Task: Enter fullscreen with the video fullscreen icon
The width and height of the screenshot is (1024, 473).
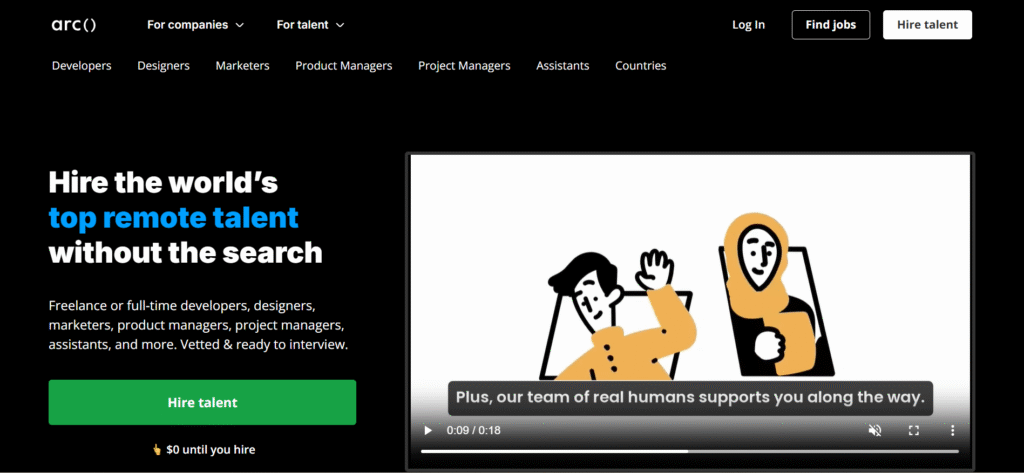Action: [x=914, y=431]
